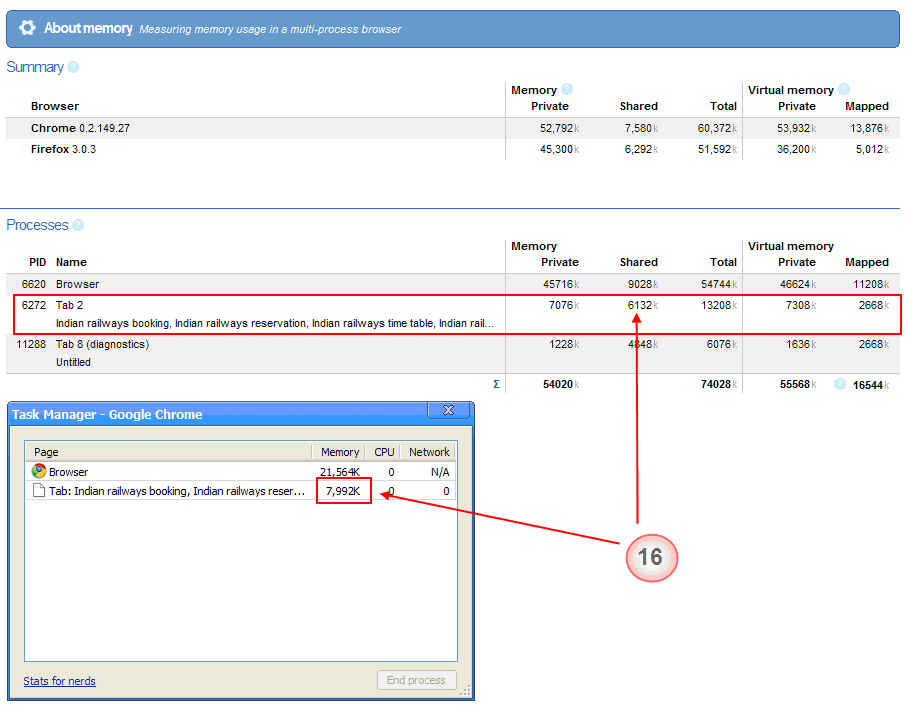Screen dimensions: 905x705
Task: Click the 21,564K memory value
Action: coord(339,472)
